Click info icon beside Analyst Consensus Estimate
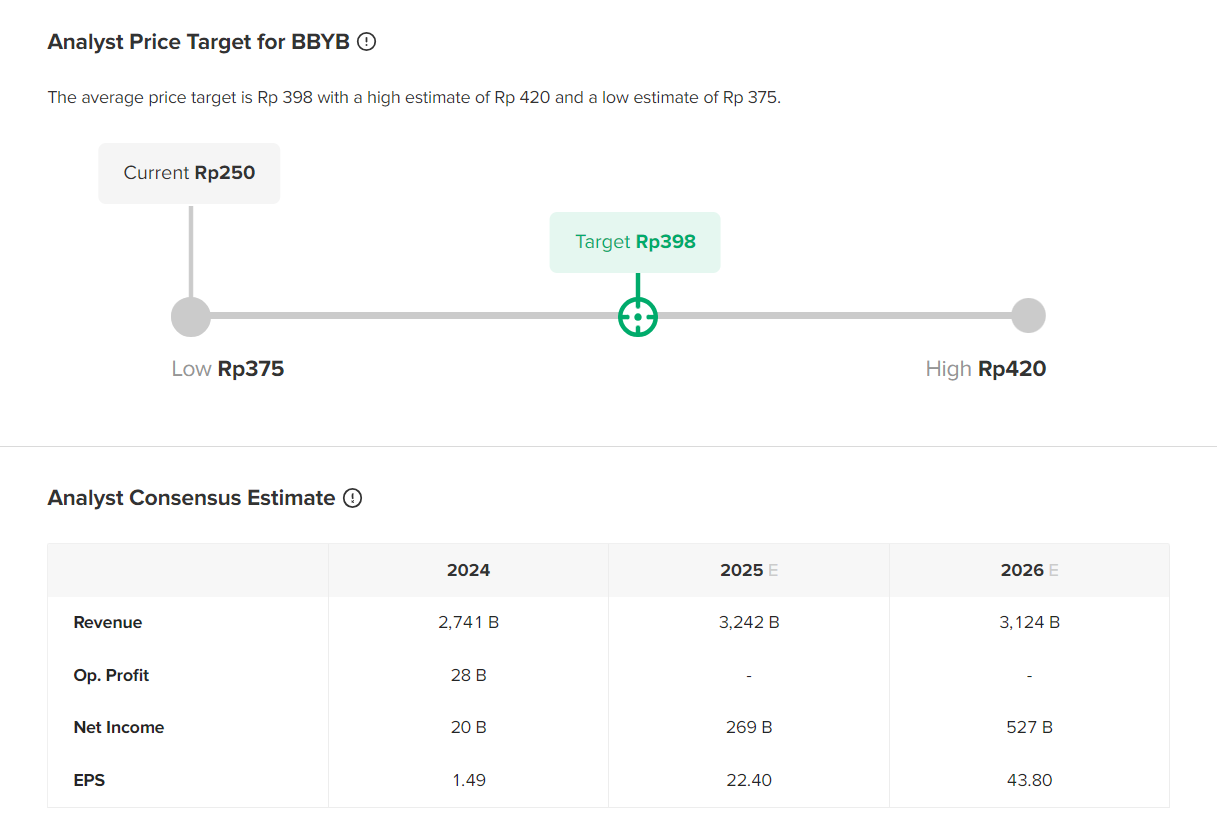The height and width of the screenshot is (825, 1217). pos(352,498)
